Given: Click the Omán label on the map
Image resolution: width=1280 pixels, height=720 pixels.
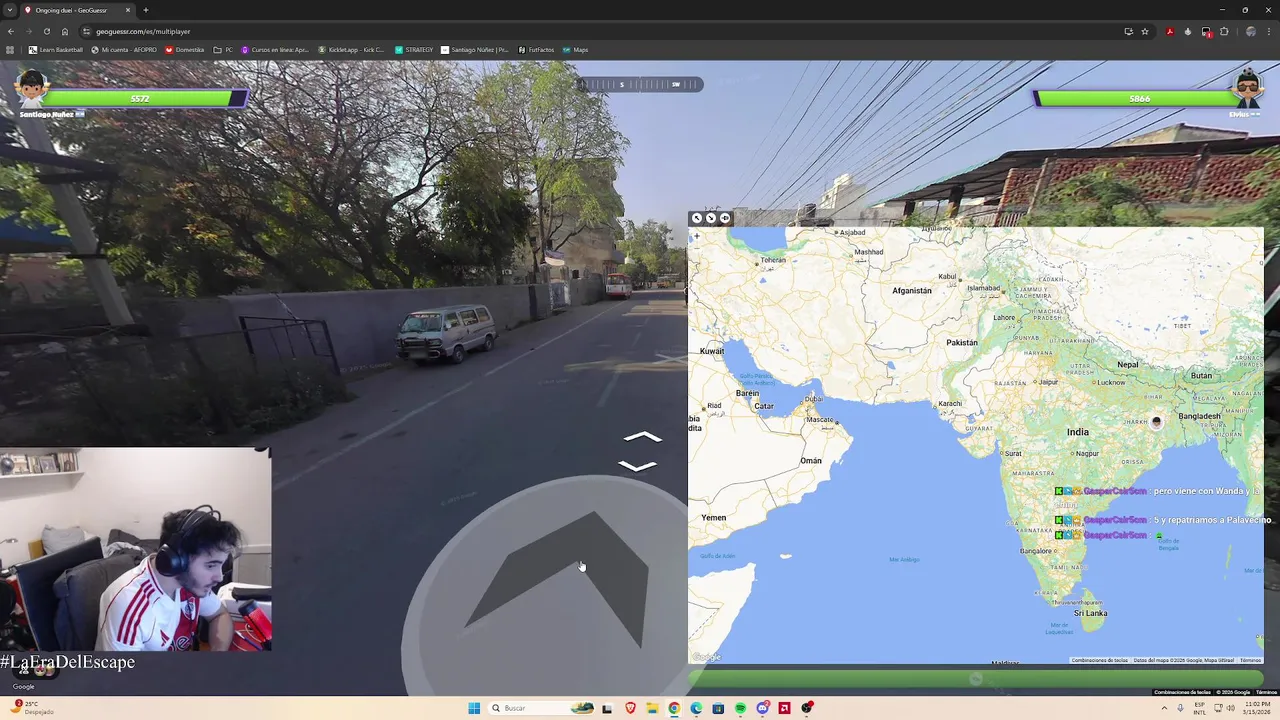Looking at the screenshot, I should tap(811, 461).
